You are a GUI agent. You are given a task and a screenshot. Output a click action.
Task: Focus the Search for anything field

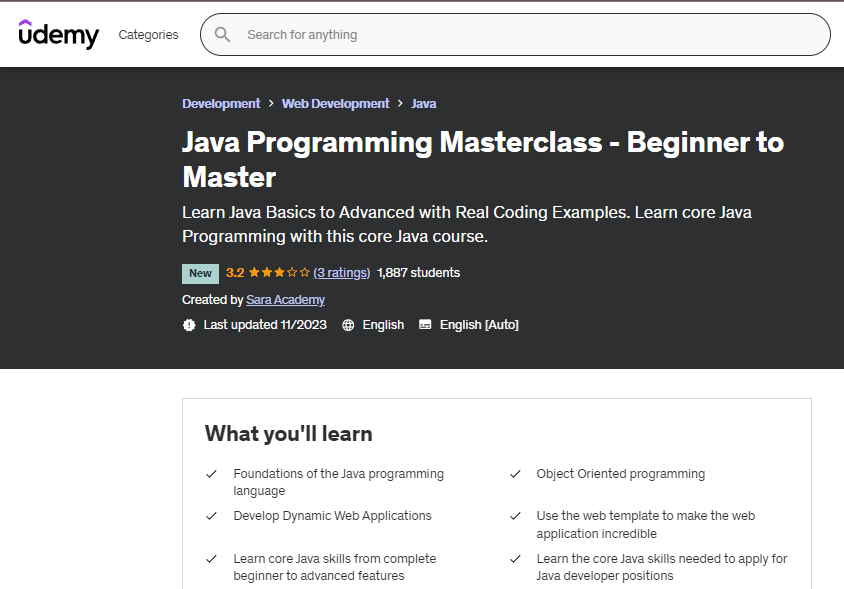point(530,35)
